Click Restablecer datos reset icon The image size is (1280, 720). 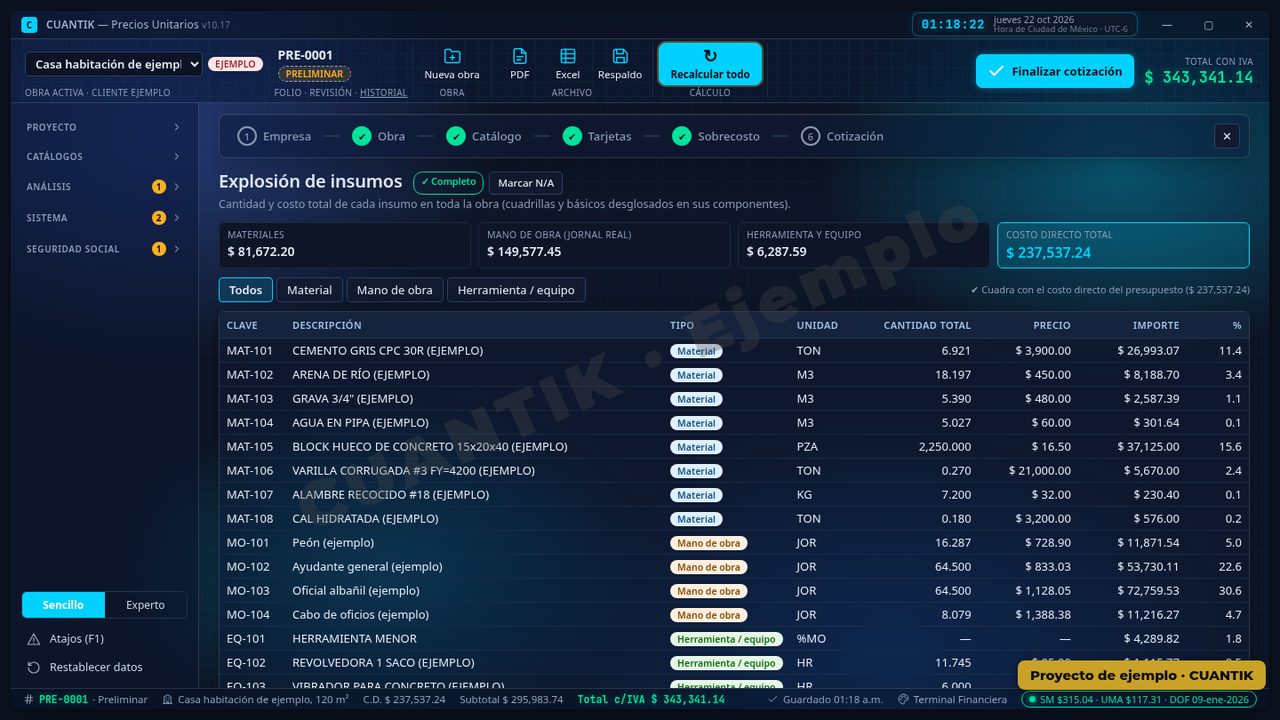point(34,667)
